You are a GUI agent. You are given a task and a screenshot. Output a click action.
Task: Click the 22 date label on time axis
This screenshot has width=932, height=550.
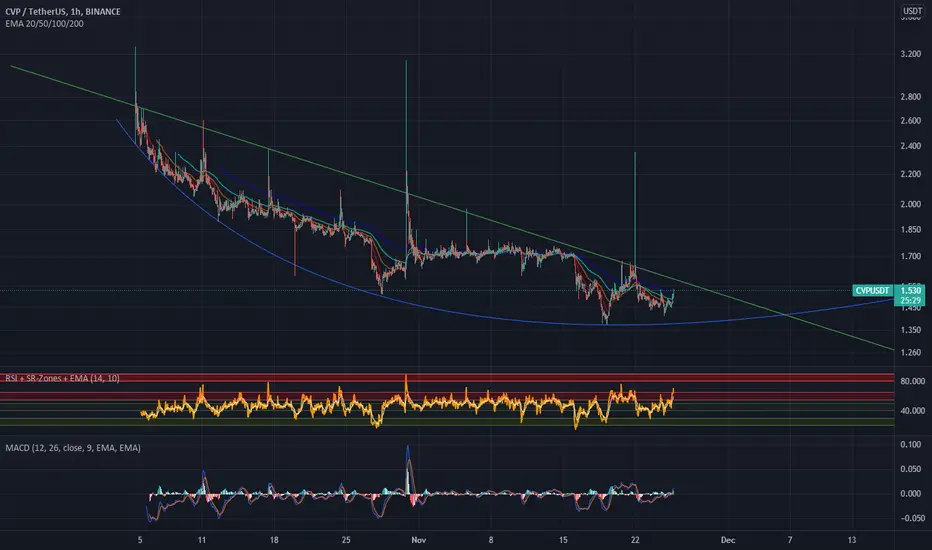click(x=635, y=540)
